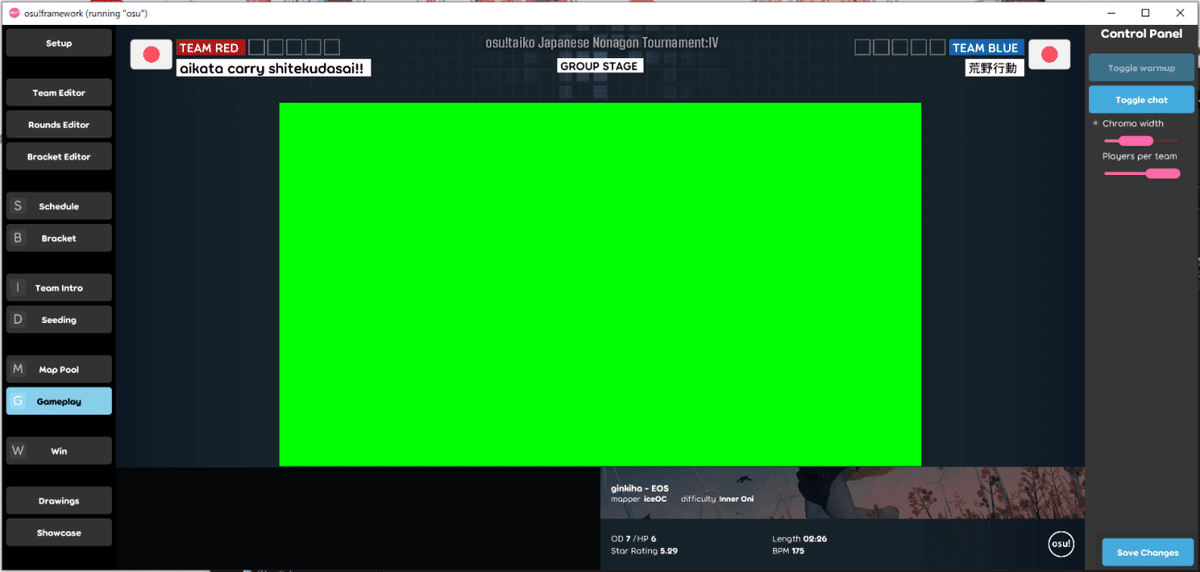This screenshot has height=572, width=1200.
Task: Open the Rounds Editor screen
Action: [x=59, y=125]
